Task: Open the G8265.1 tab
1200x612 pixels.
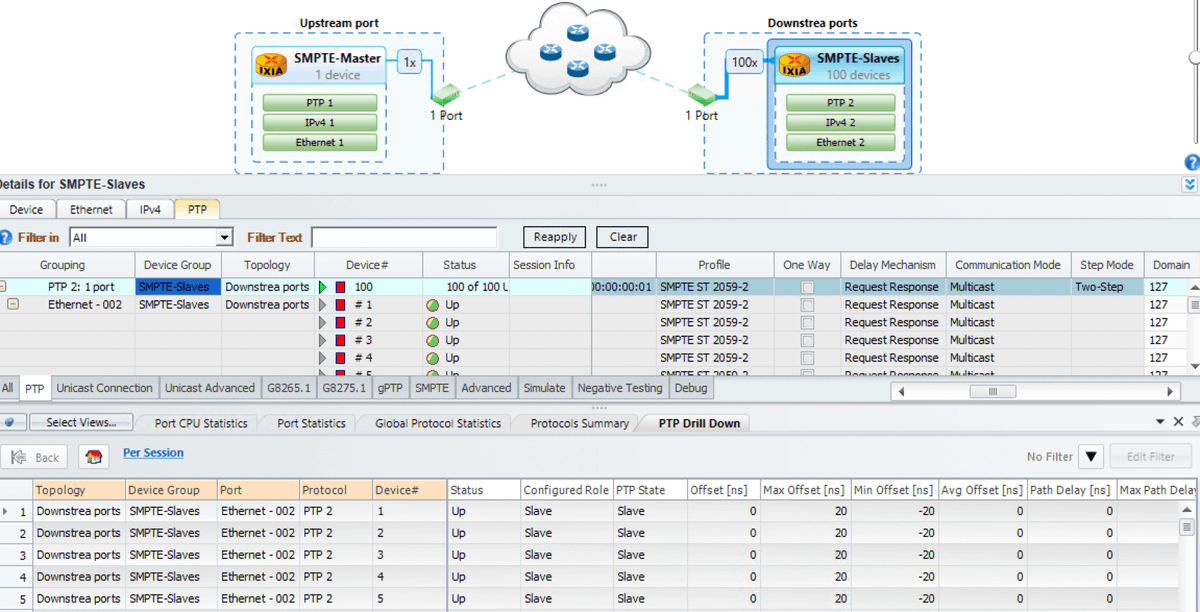Action: pyautogui.click(x=289, y=388)
